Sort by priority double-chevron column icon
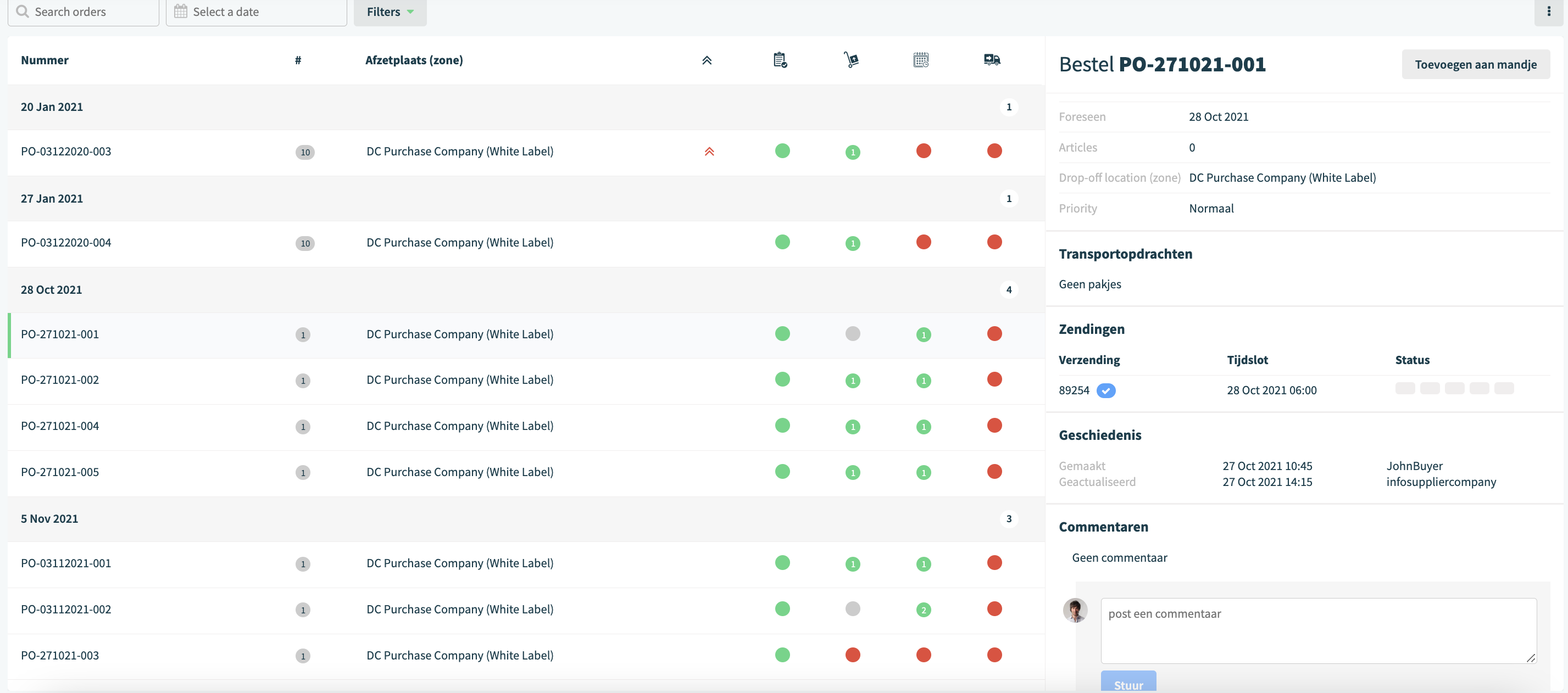Screen dimensions: 1568x693 [x=707, y=60]
